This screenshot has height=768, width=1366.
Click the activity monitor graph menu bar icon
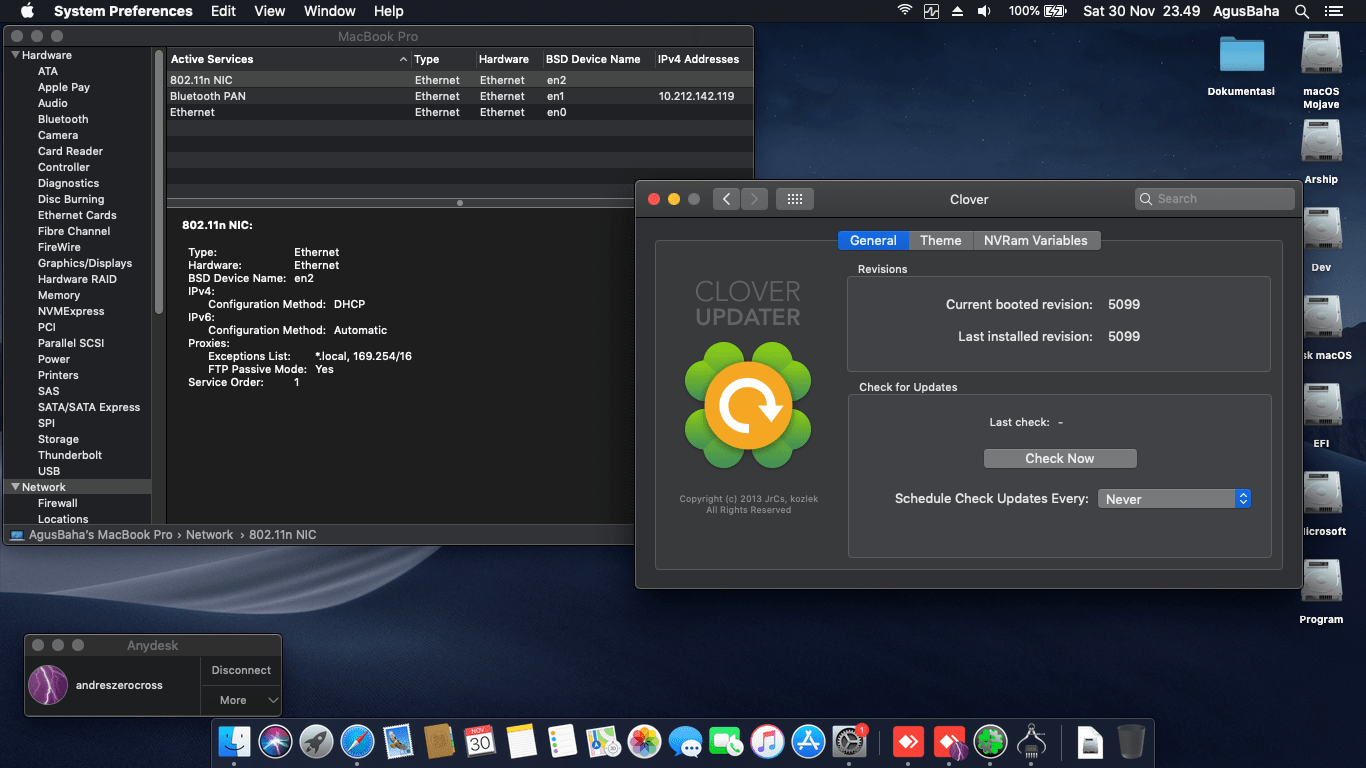point(931,11)
